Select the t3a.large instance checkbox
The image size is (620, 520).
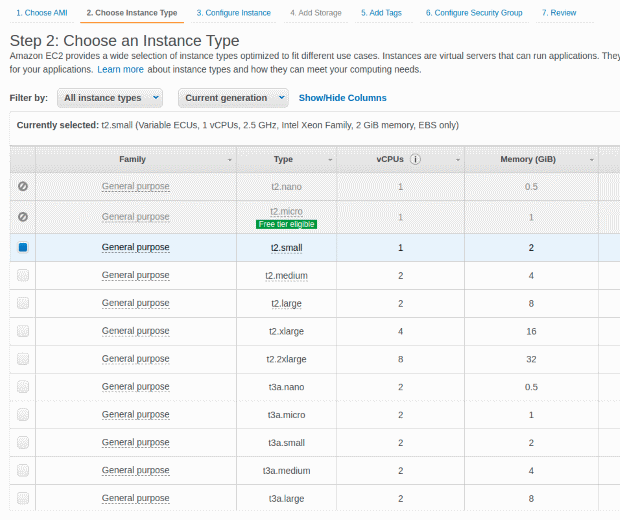pyautogui.click(x=23, y=498)
